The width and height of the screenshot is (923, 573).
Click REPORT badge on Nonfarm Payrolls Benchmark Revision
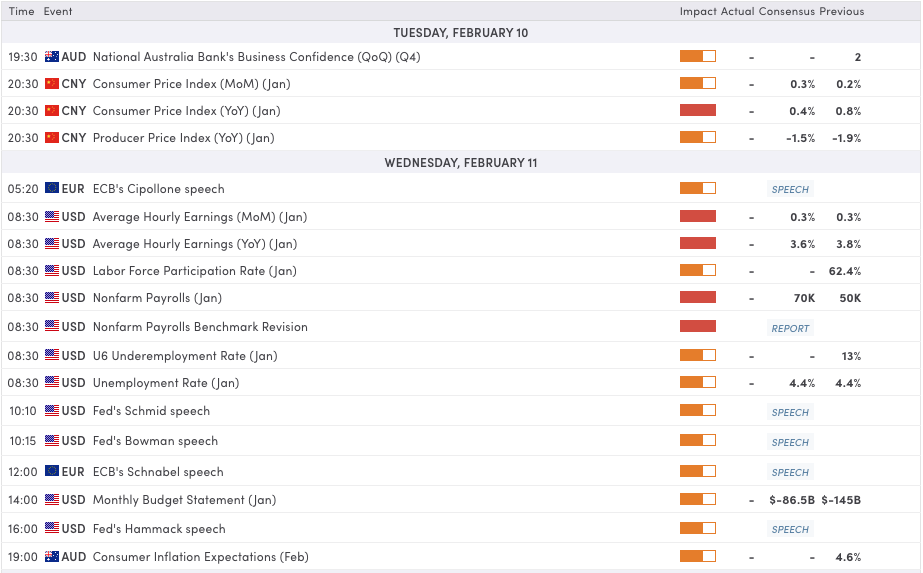(790, 328)
